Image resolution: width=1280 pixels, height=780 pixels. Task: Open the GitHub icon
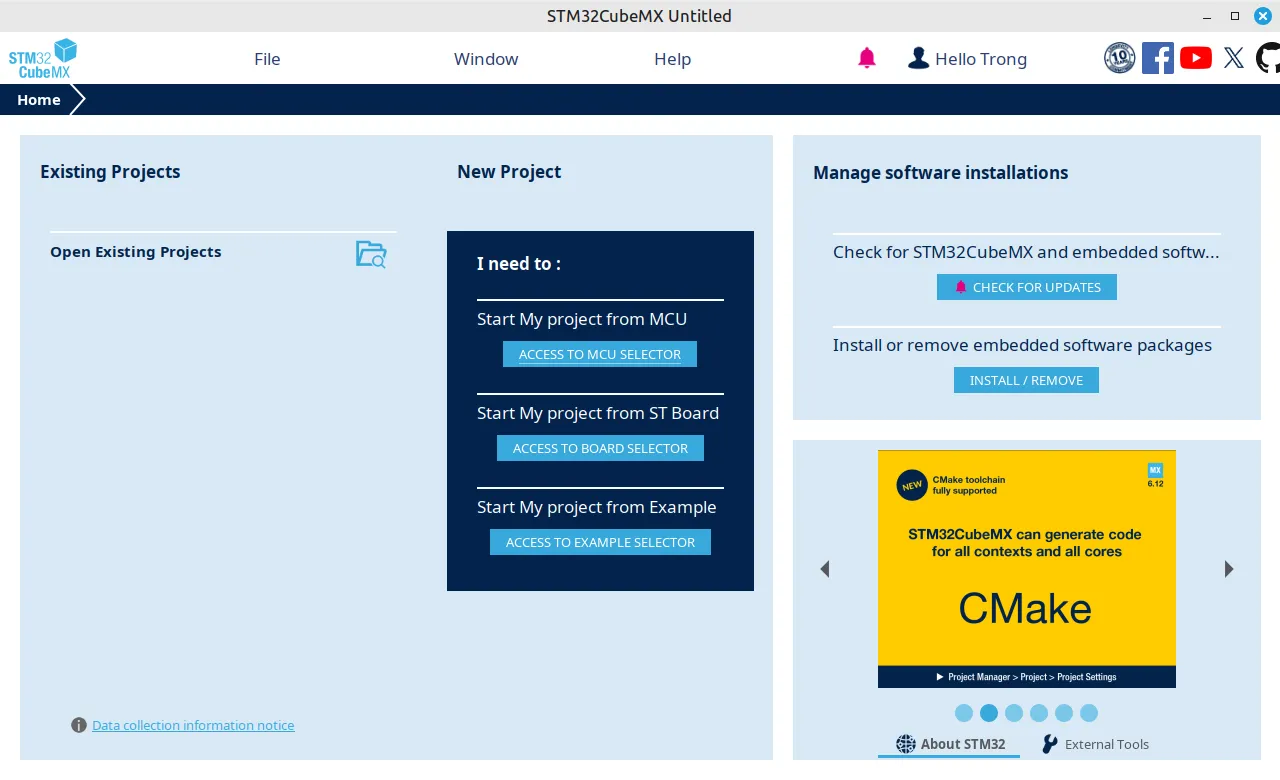1268,58
